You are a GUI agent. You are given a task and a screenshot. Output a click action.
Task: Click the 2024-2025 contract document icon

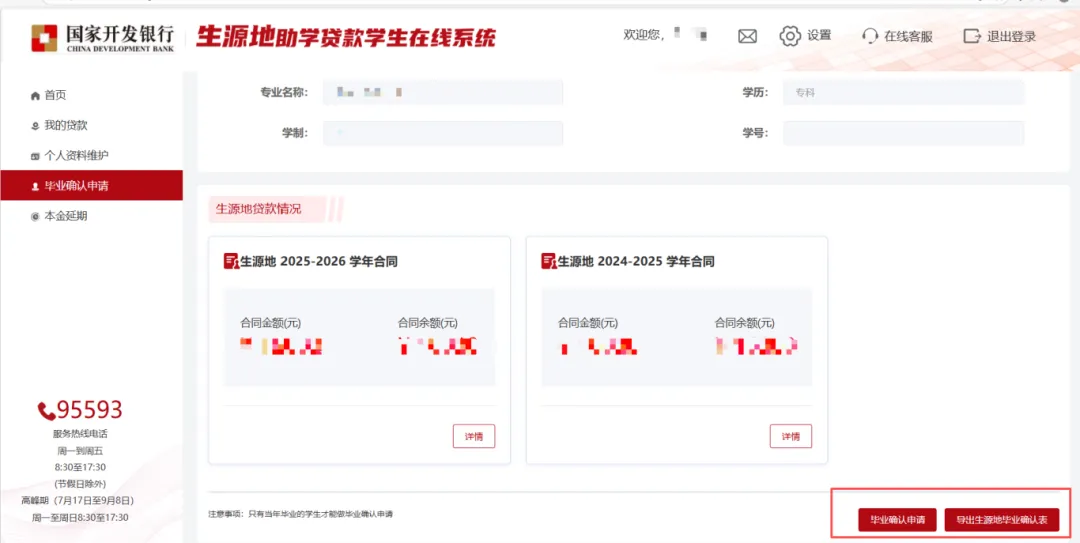pos(548,261)
